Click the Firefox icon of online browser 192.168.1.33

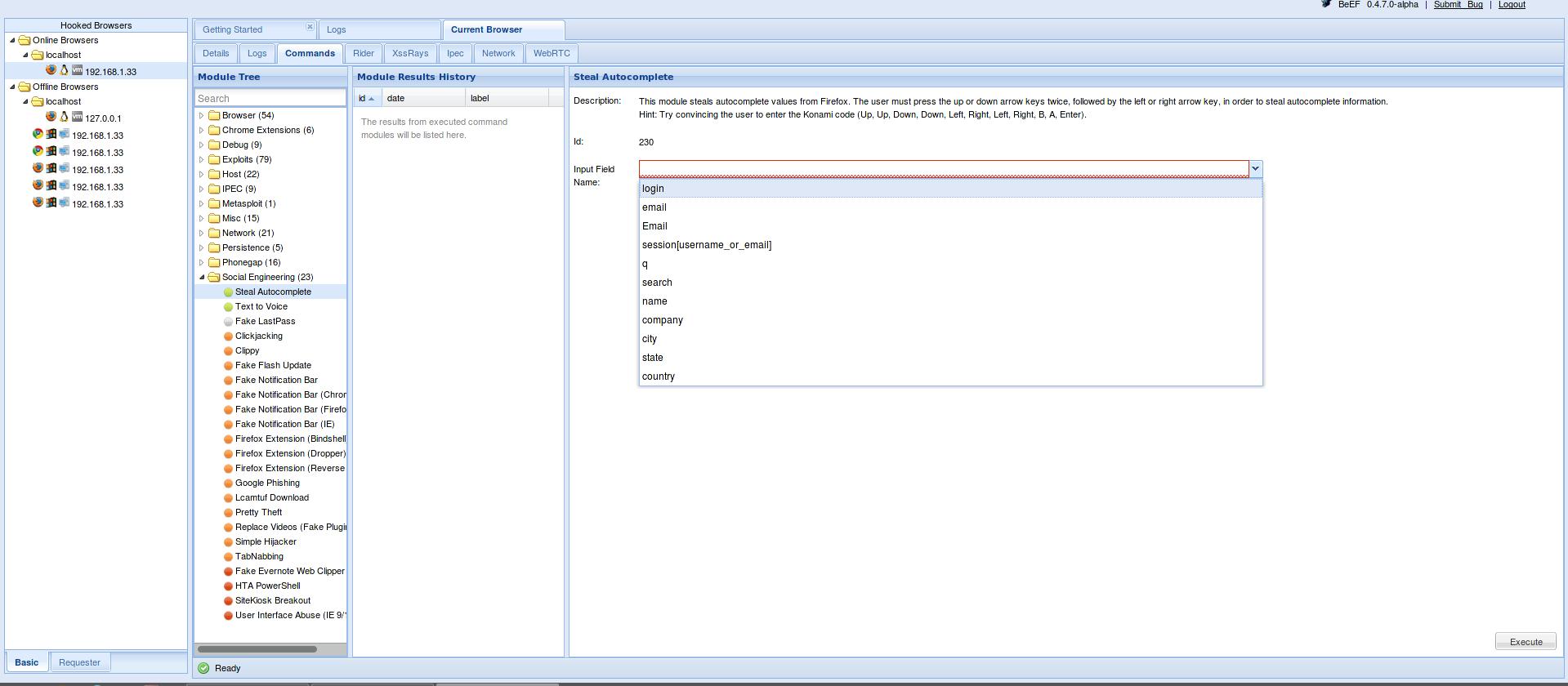tap(51, 71)
